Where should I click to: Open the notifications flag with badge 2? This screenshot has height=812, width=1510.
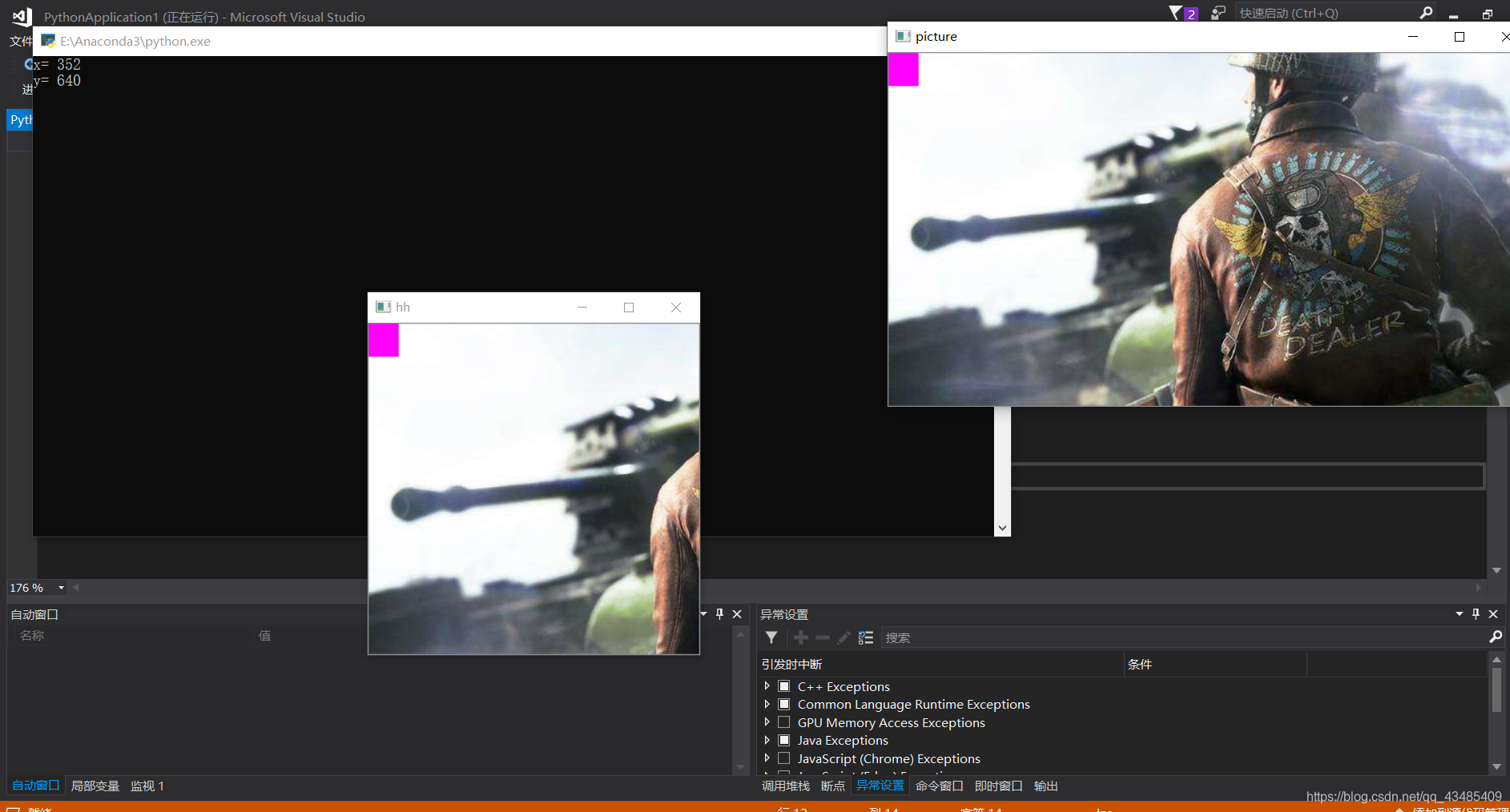point(1182,13)
